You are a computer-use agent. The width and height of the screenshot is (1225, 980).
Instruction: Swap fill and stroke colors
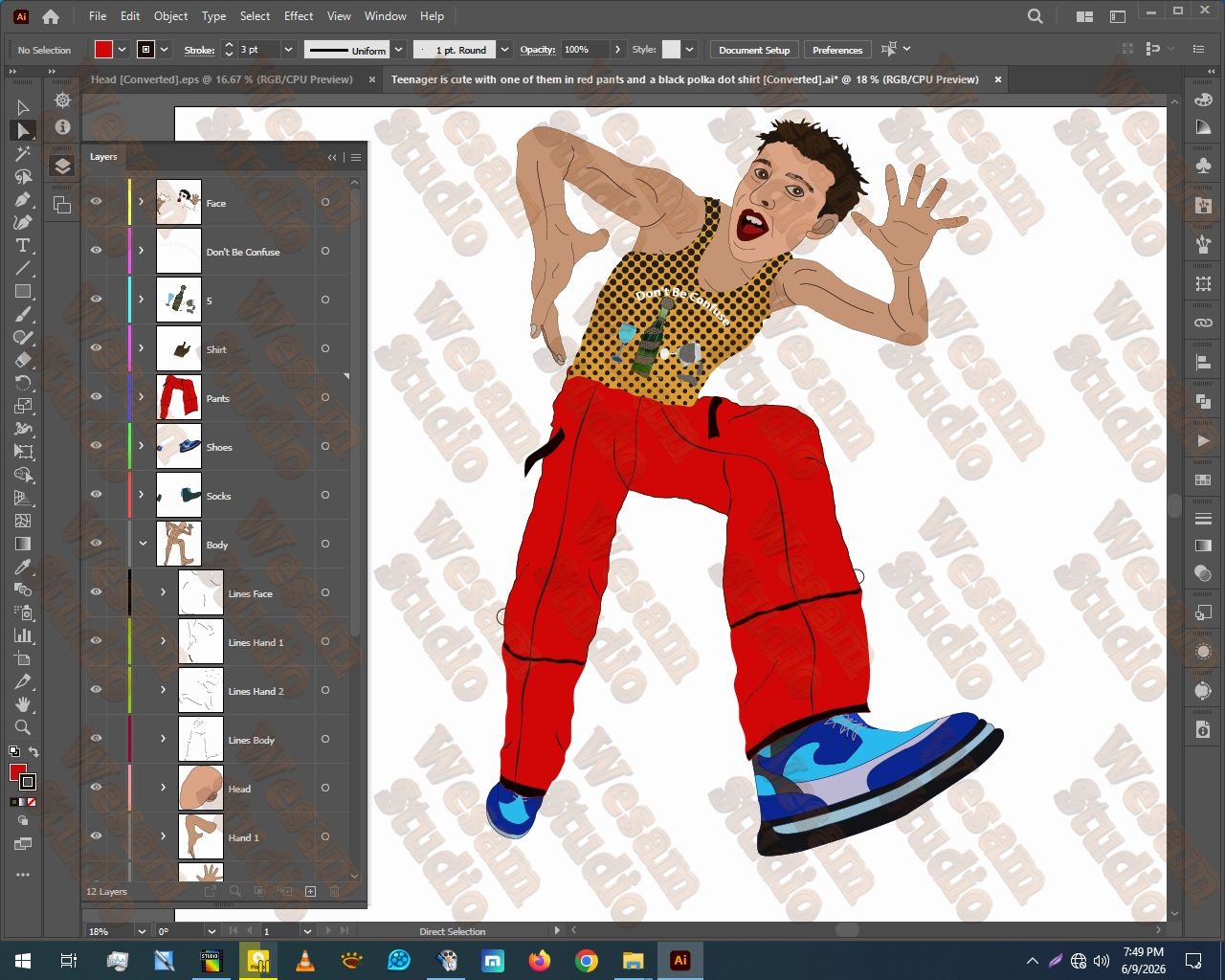33,752
